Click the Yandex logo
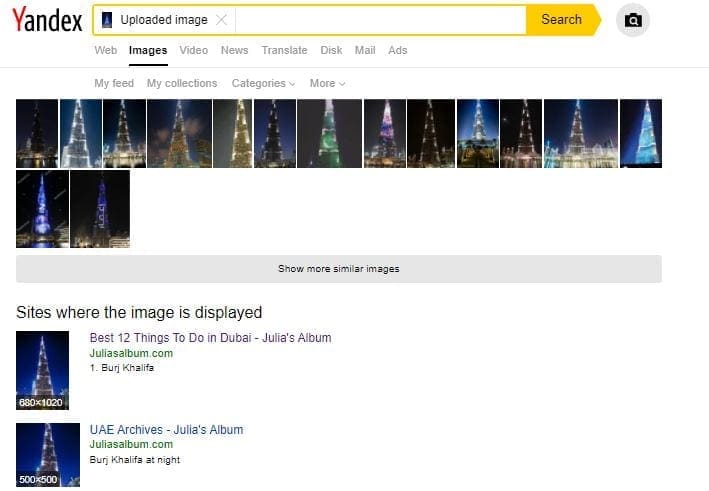 pos(47,20)
